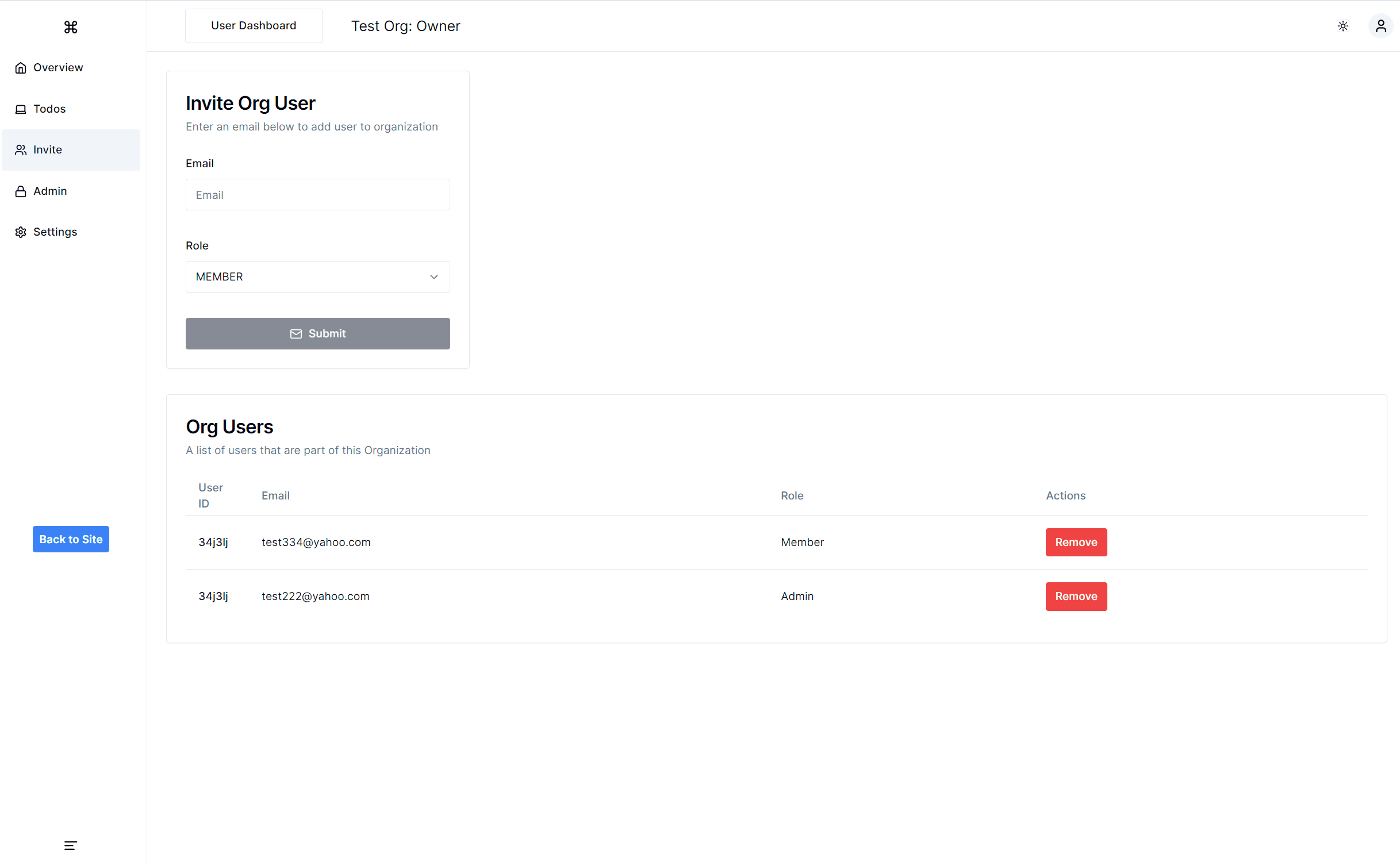Click the gear icon beside Settings
Screen dimensions: 1400x865
click(x=21, y=232)
